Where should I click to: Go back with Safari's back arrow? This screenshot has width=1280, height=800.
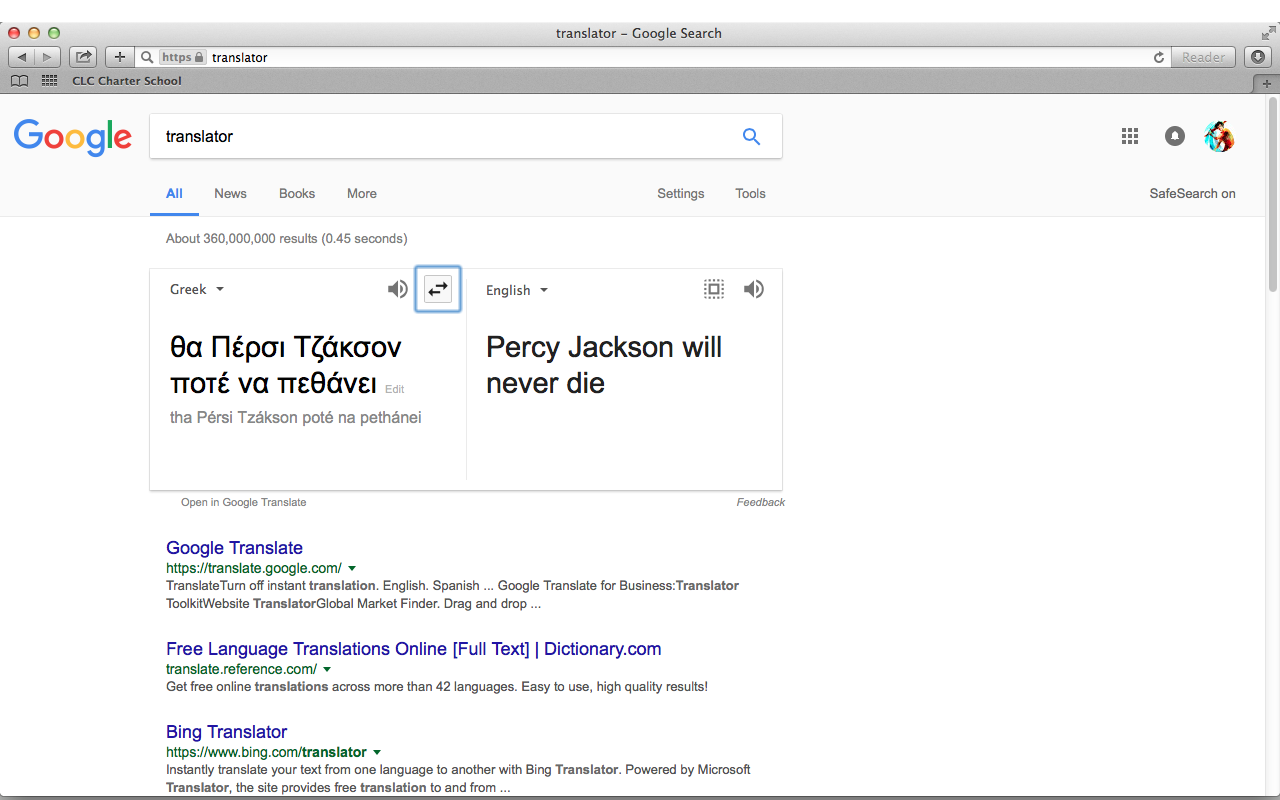point(22,57)
